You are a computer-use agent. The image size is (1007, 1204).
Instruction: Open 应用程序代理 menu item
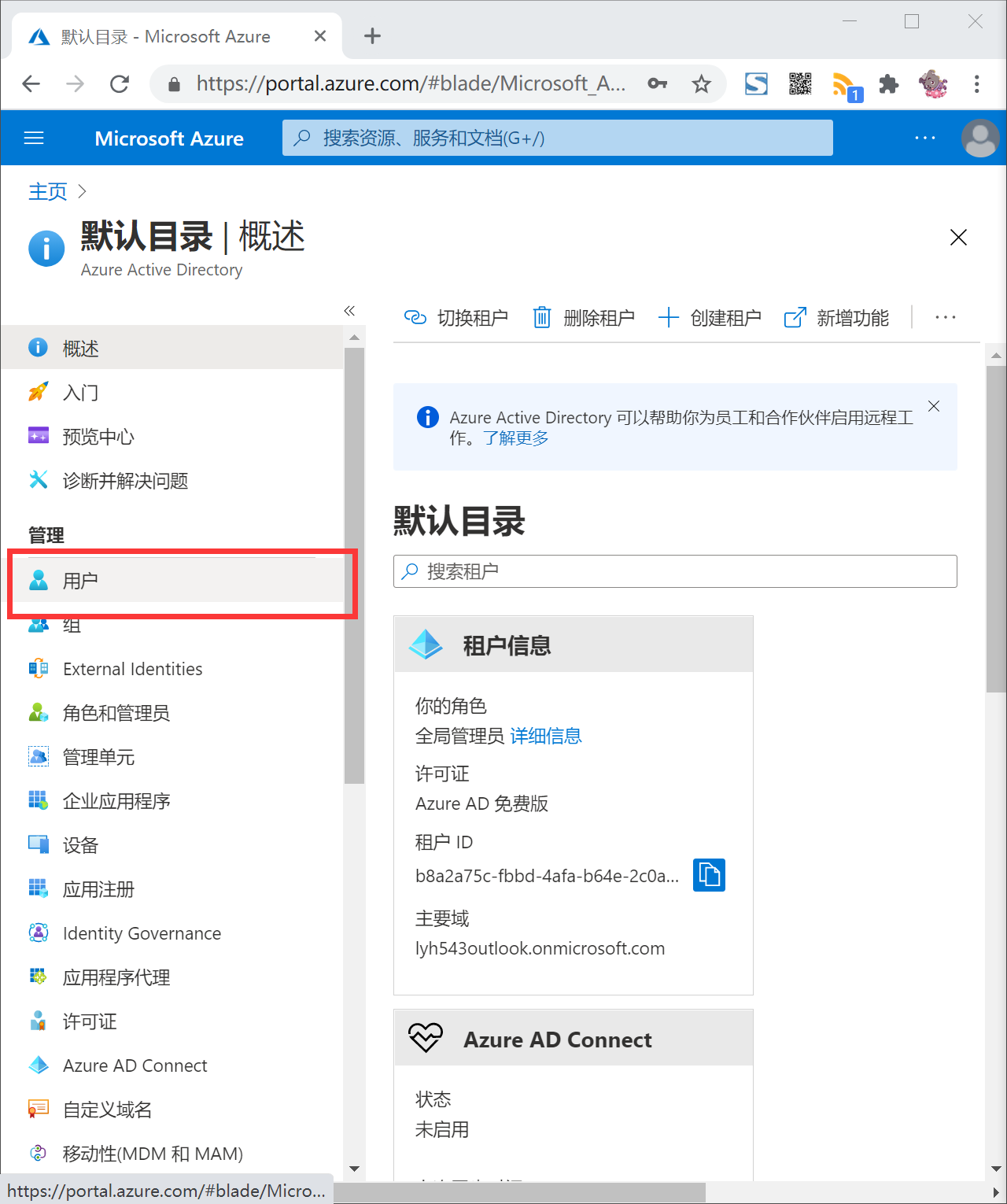172,977
